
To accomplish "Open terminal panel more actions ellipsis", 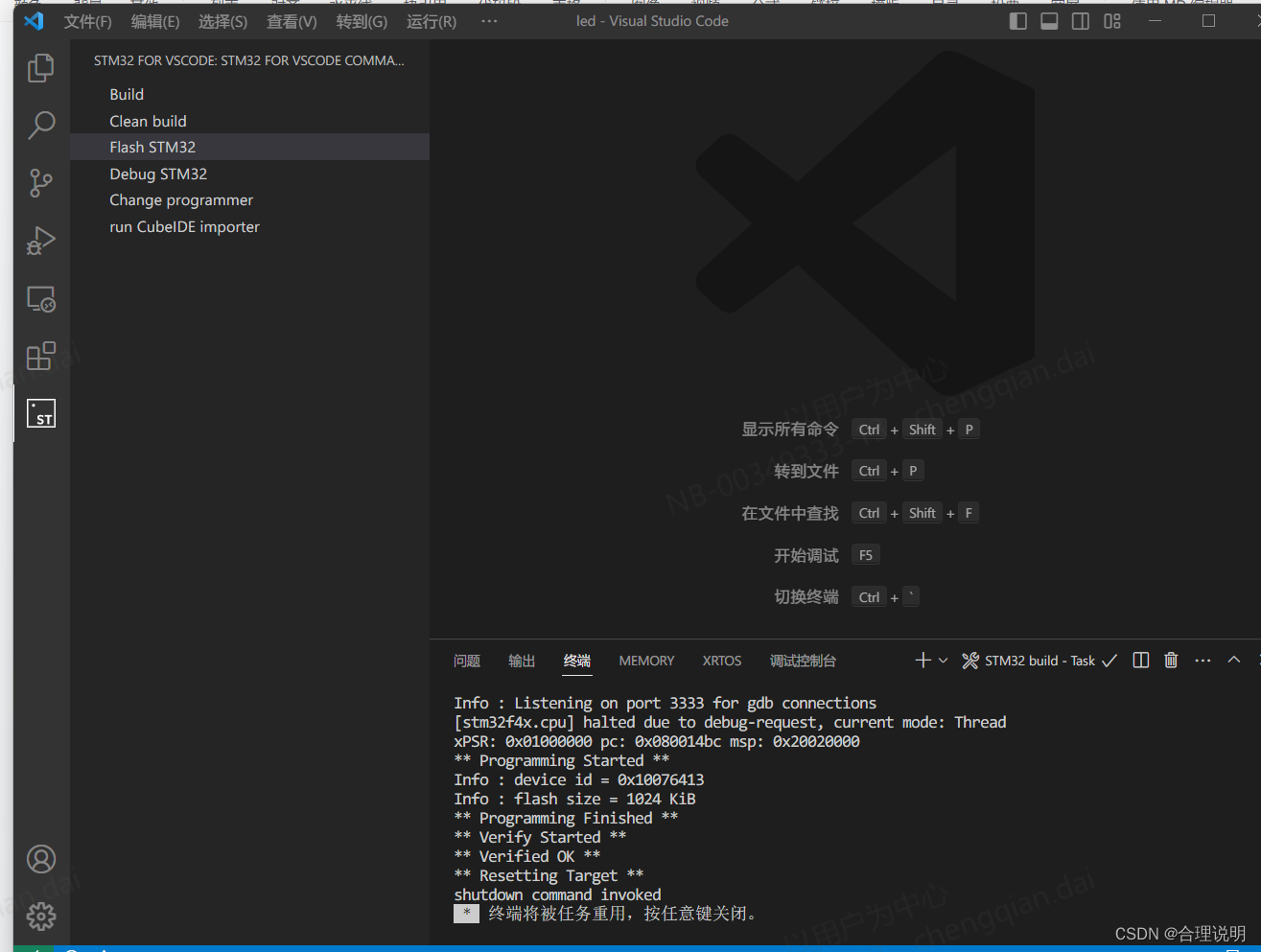I will point(1203,661).
